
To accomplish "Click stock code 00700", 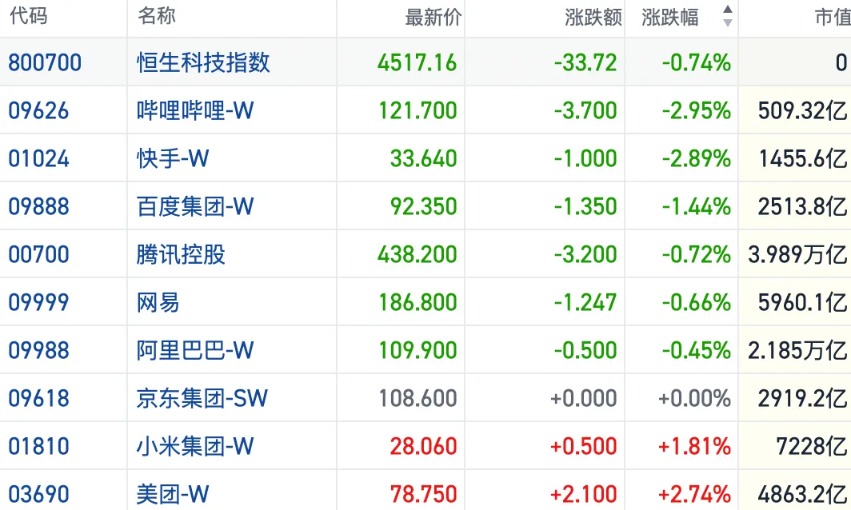I will 39,254.
